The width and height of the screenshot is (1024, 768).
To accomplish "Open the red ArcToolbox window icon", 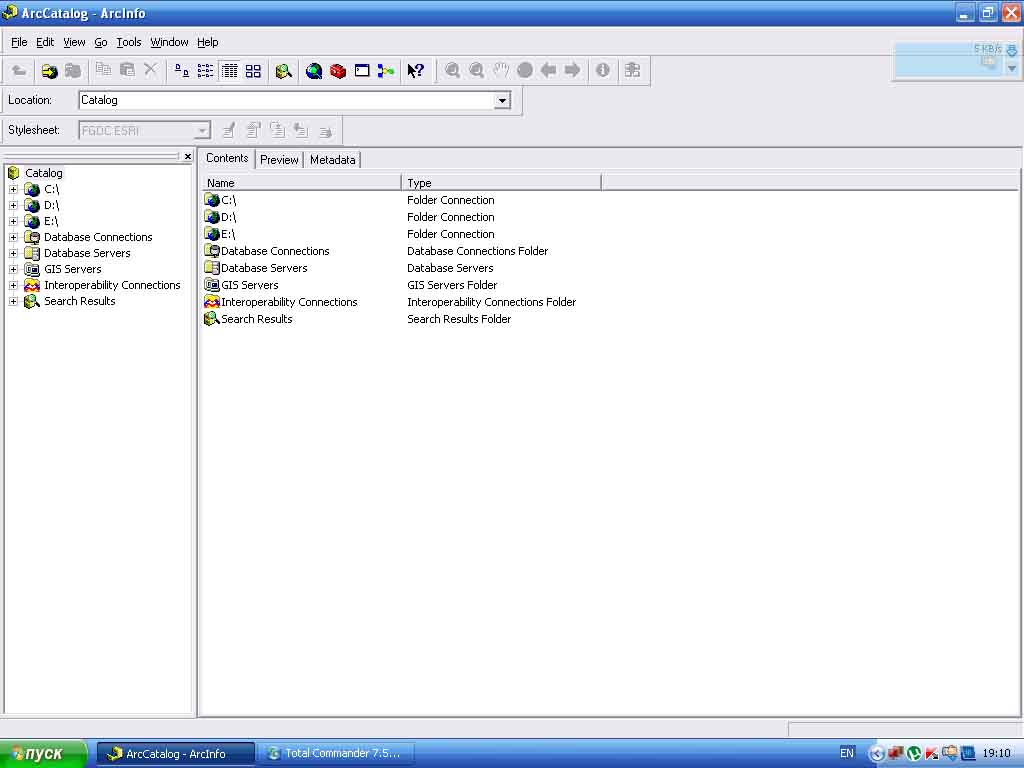I will click(x=338, y=71).
